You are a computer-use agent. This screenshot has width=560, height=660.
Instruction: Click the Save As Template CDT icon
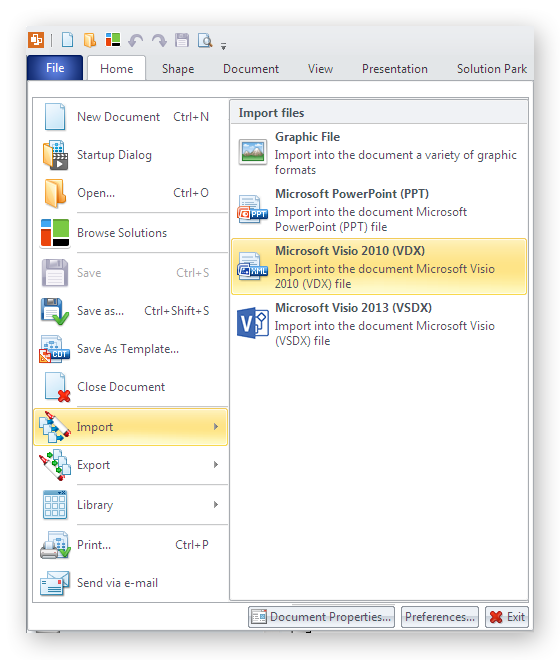point(55,349)
